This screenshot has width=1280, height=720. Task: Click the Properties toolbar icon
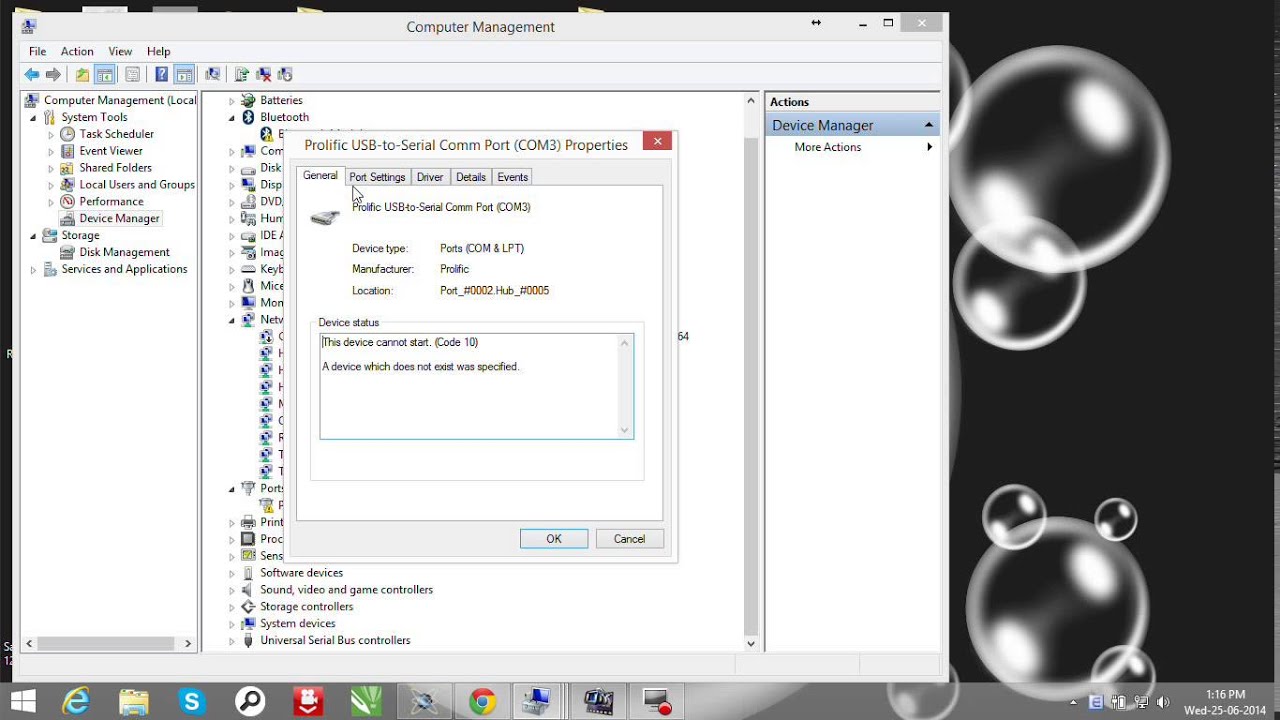132,74
